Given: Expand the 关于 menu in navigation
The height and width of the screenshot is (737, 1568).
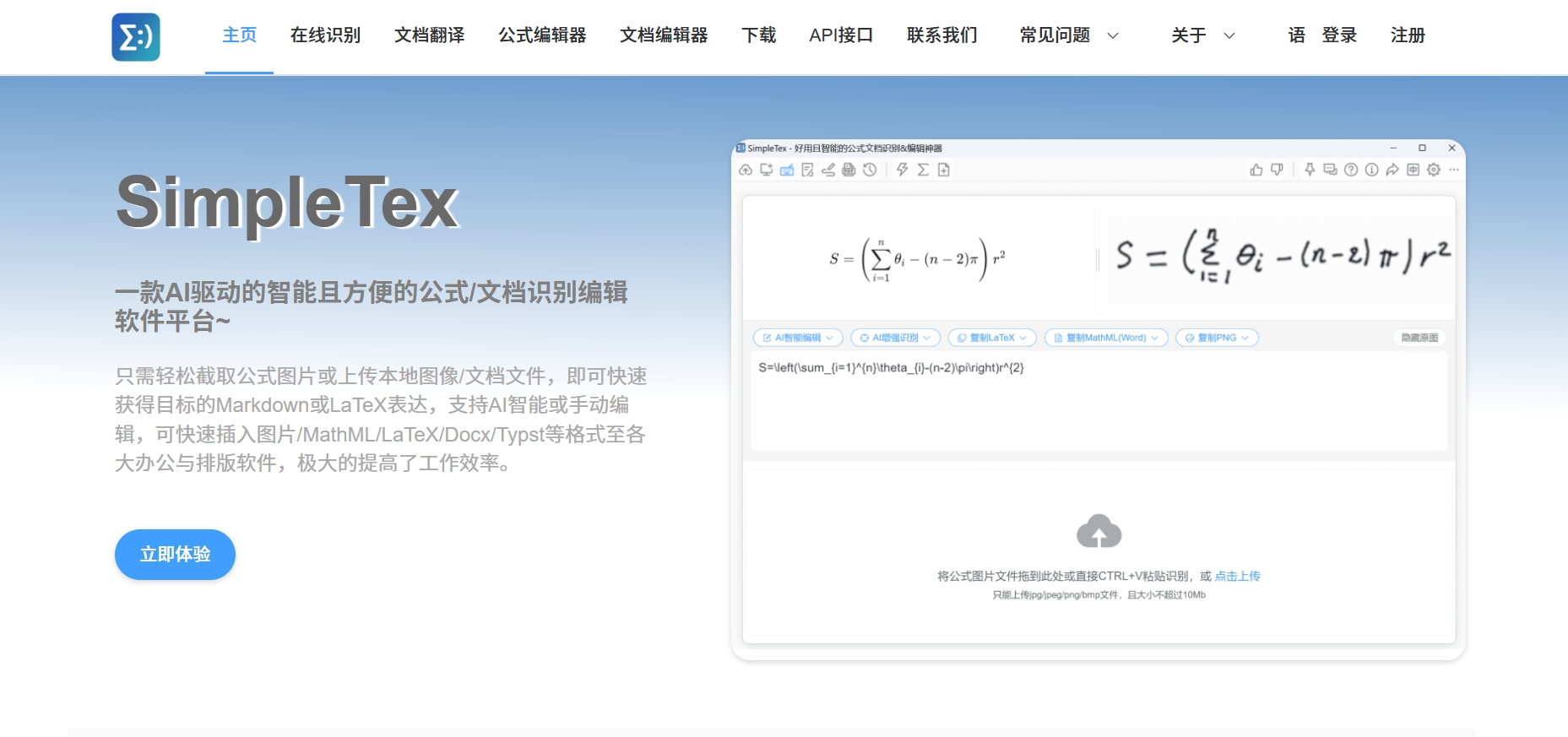Looking at the screenshot, I should coord(1203,35).
